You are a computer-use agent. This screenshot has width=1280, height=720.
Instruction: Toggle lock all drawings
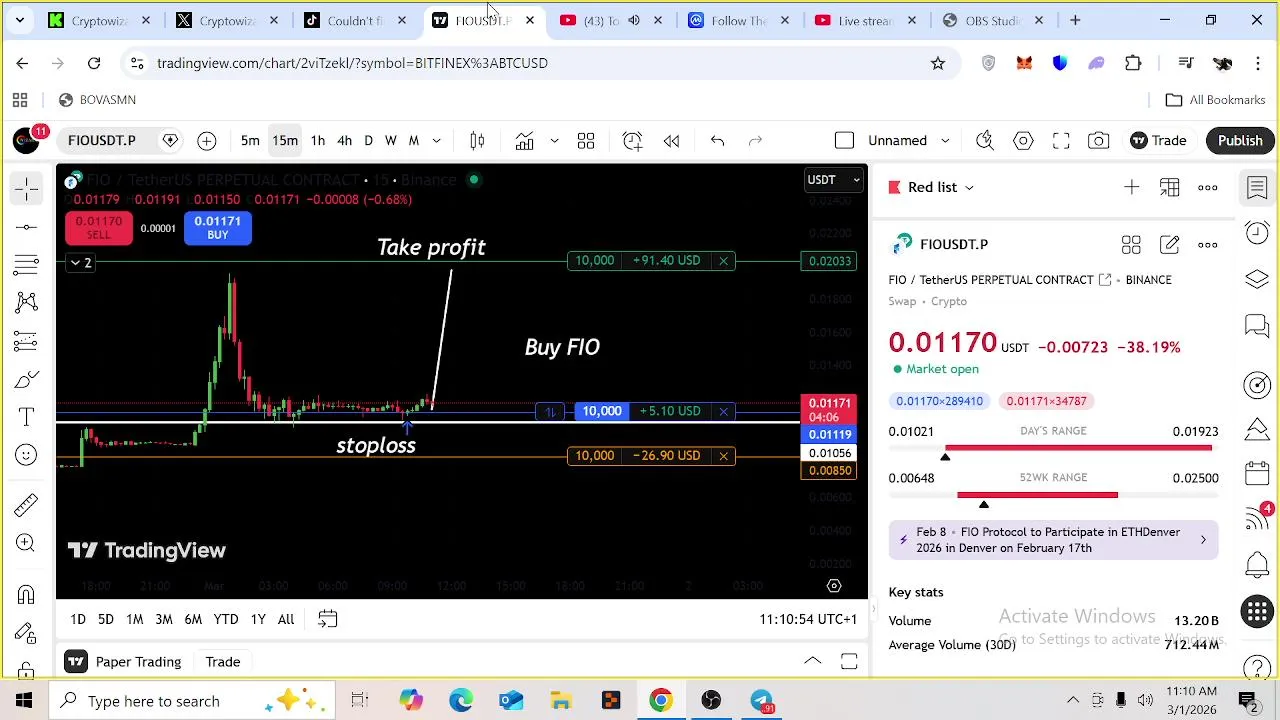pos(27,668)
